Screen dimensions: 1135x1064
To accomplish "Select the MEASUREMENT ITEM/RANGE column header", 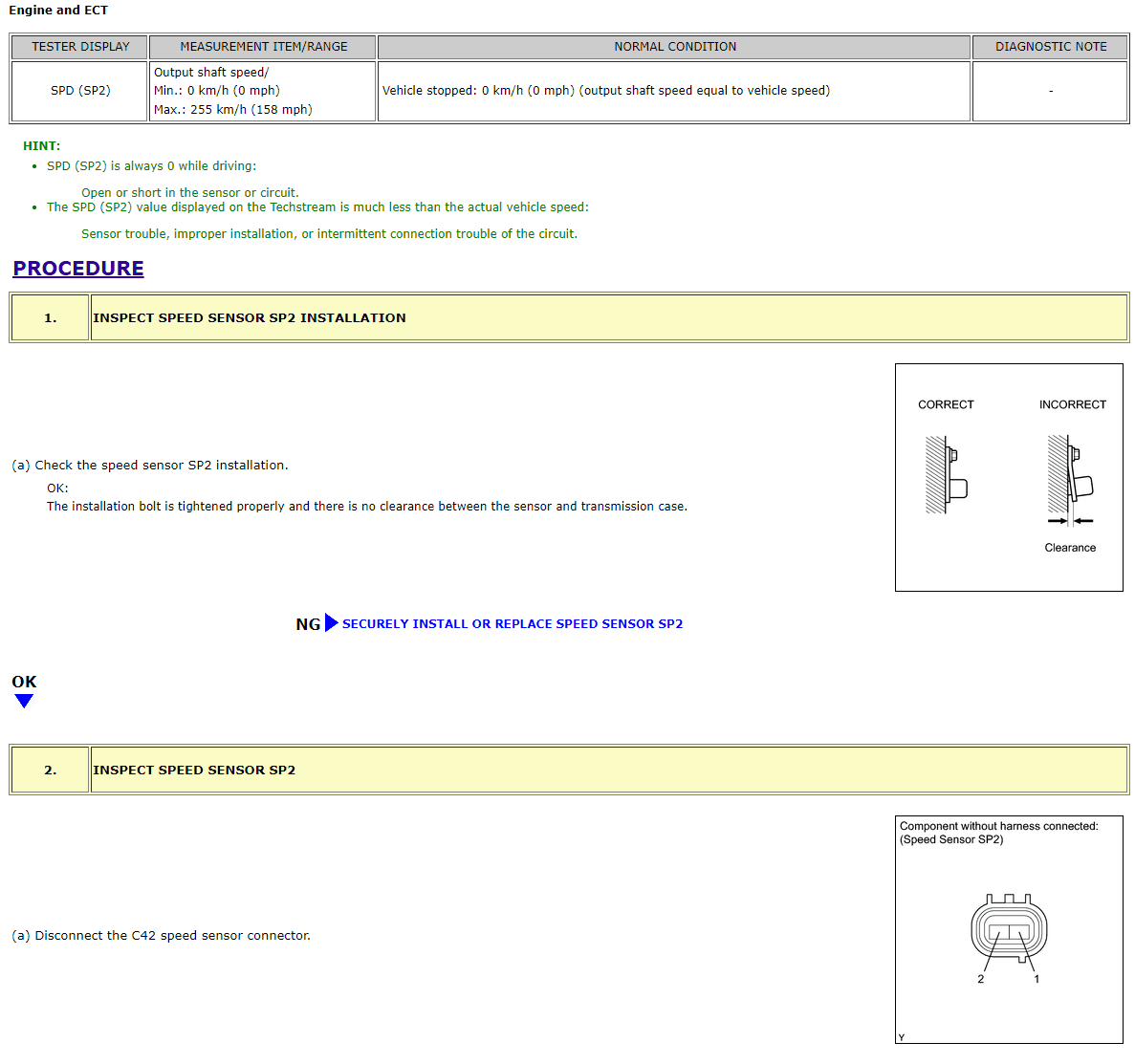I will coord(263,47).
